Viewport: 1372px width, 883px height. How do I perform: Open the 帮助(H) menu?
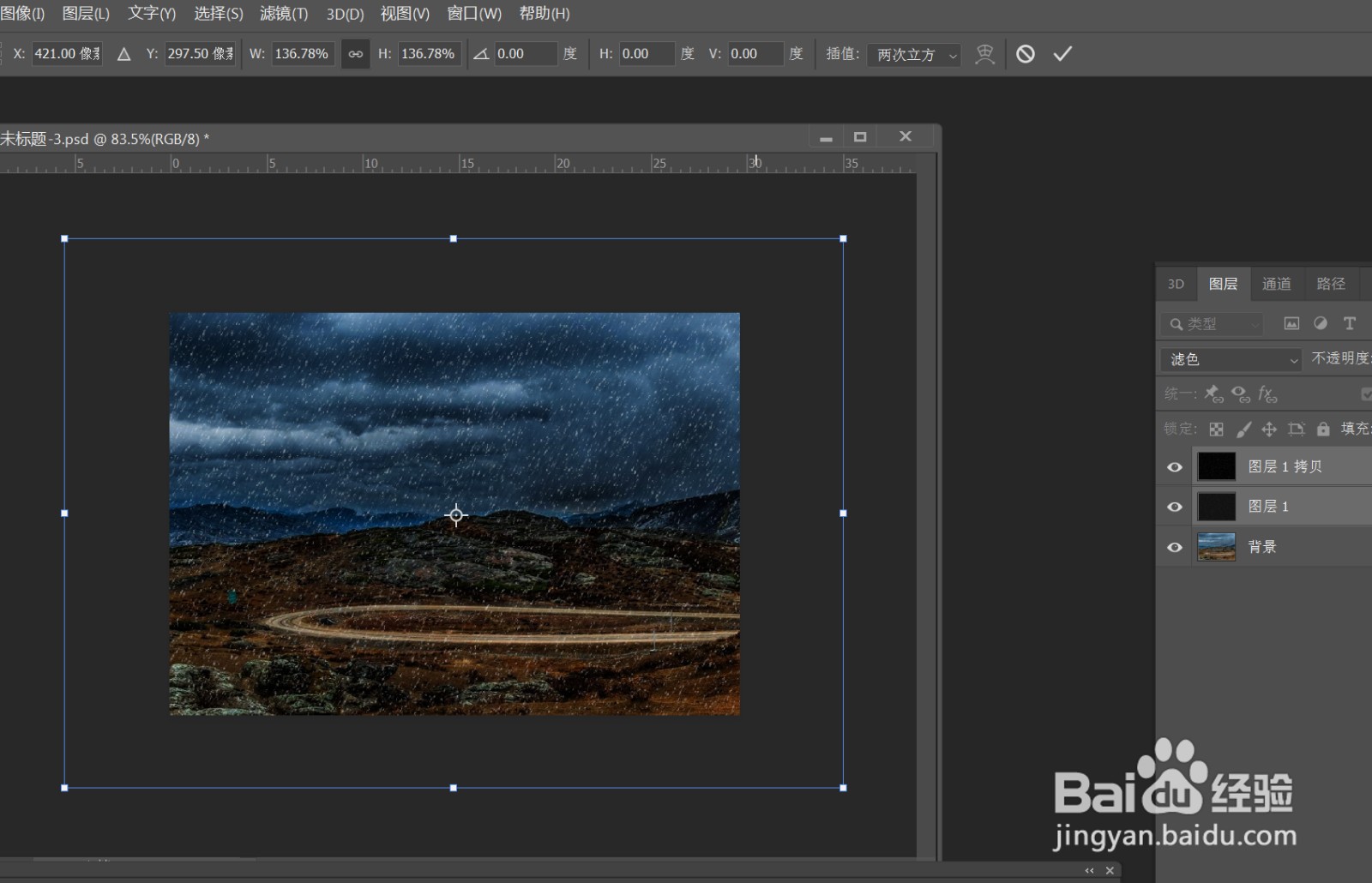pos(545,14)
